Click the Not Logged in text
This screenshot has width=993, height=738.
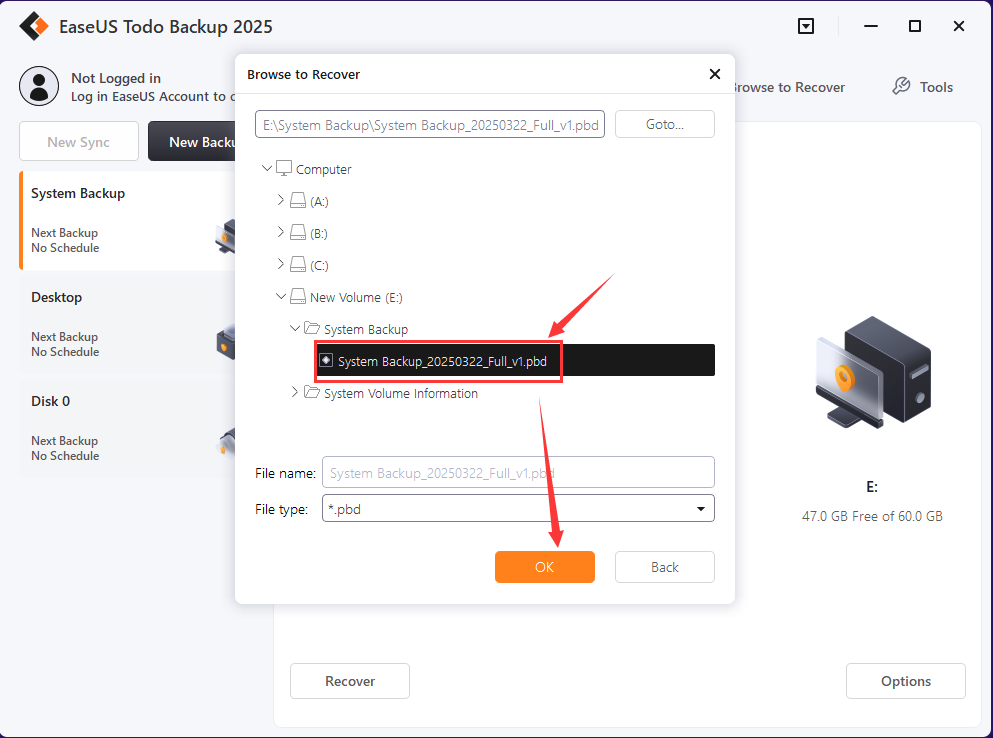click(x=116, y=78)
